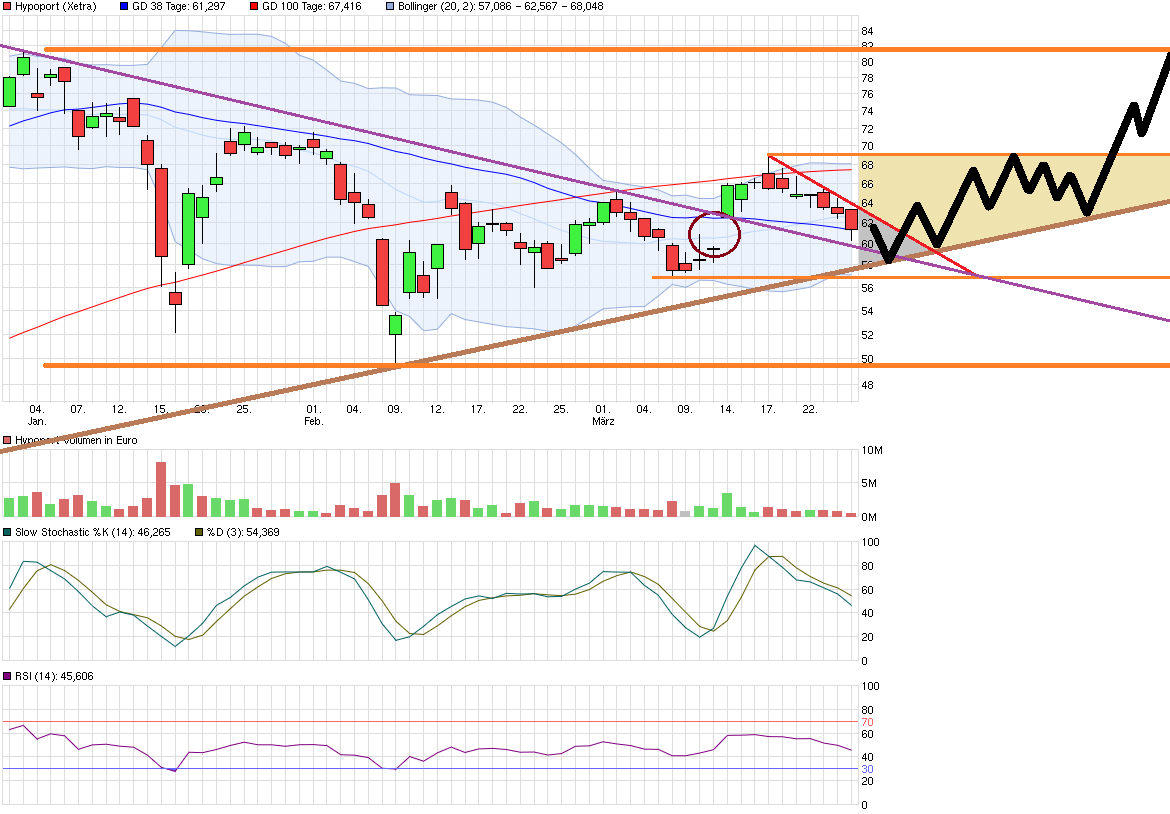Image resolution: width=1170 pixels, height=814 pixels.
Task: Click the 10M volume axis label
Action: [872, 450]
